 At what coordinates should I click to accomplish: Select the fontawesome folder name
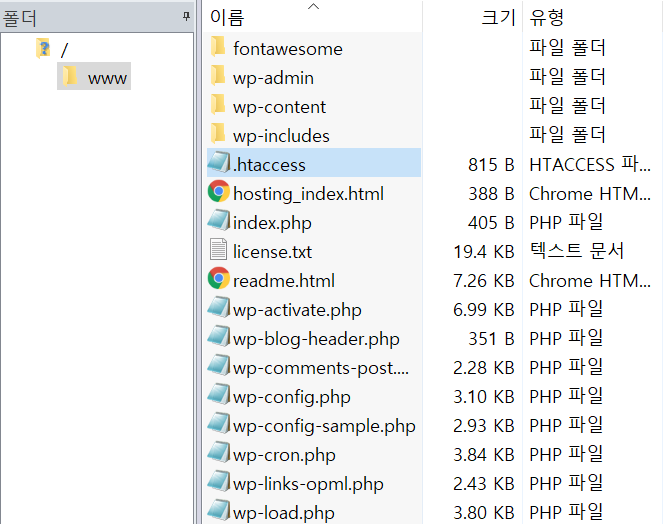pyautogui.click(x=288, y=49)
